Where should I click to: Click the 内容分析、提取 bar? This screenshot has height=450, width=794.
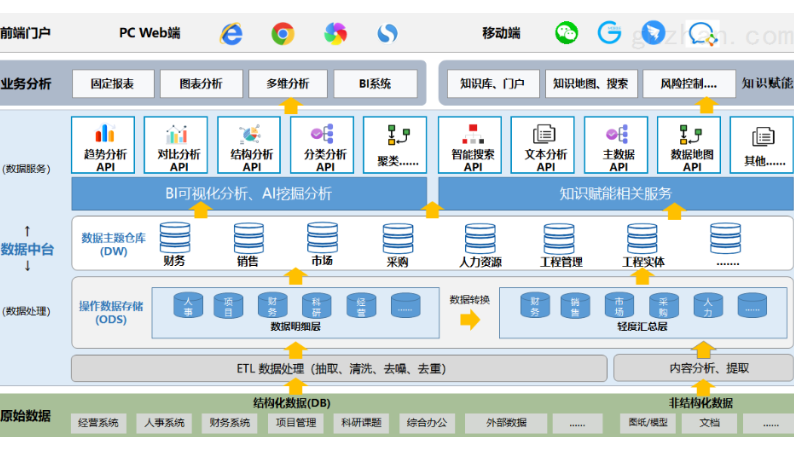(704, 368)
